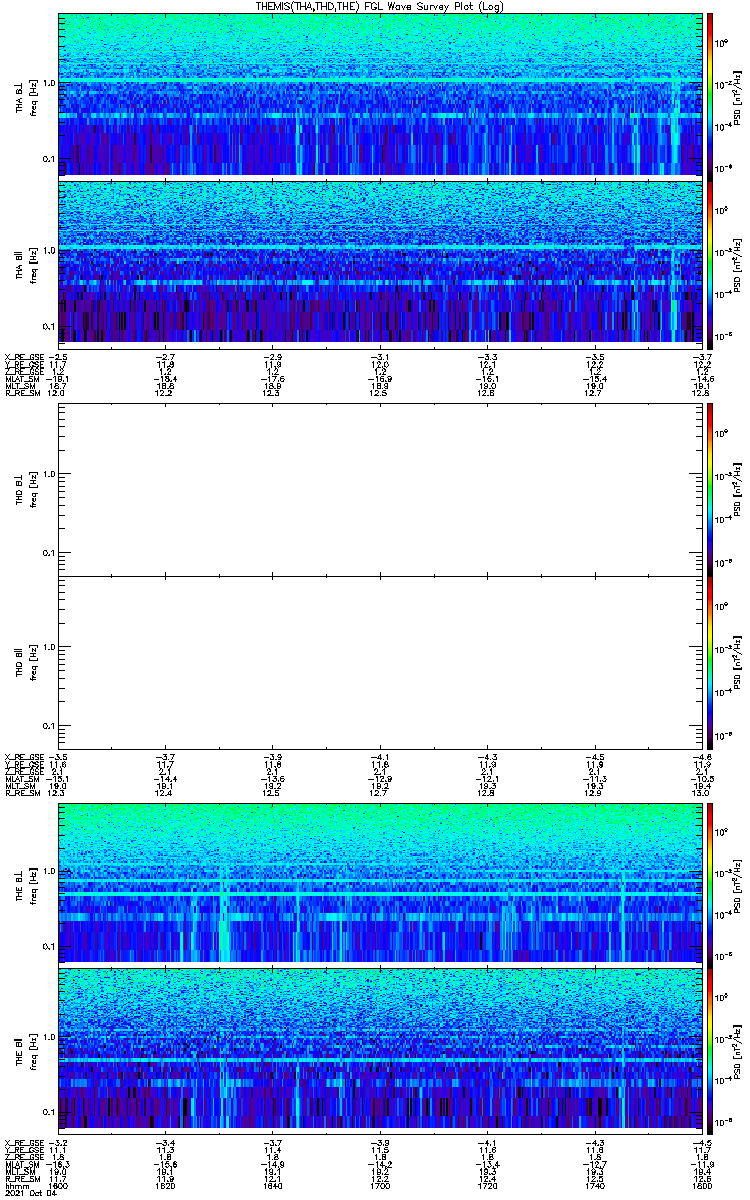
Task: Click the THE B∥ spectrogram panel
Action: tap(378, 1049)
